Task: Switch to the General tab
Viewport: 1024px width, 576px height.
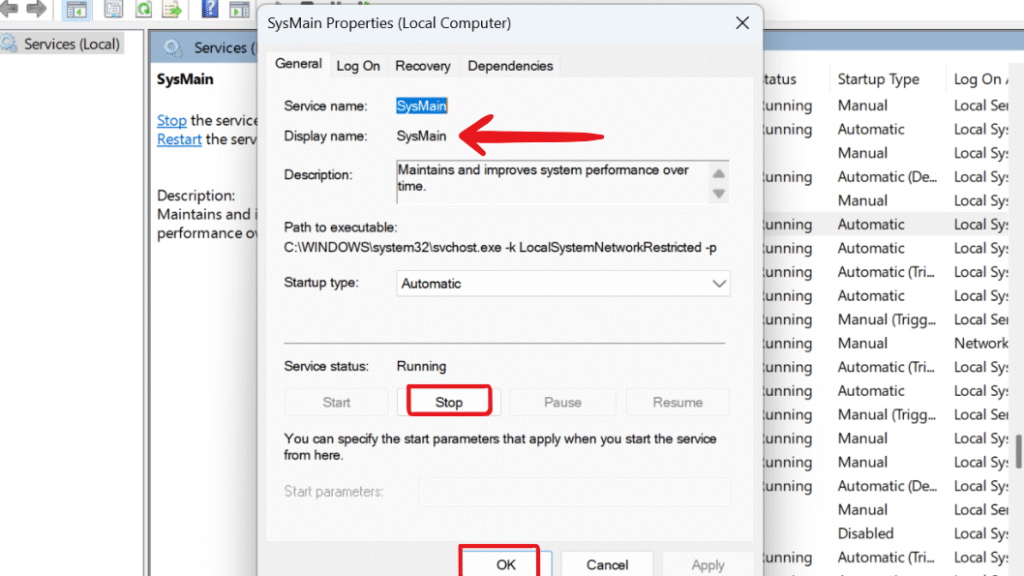Action: (x=298, y=64)
